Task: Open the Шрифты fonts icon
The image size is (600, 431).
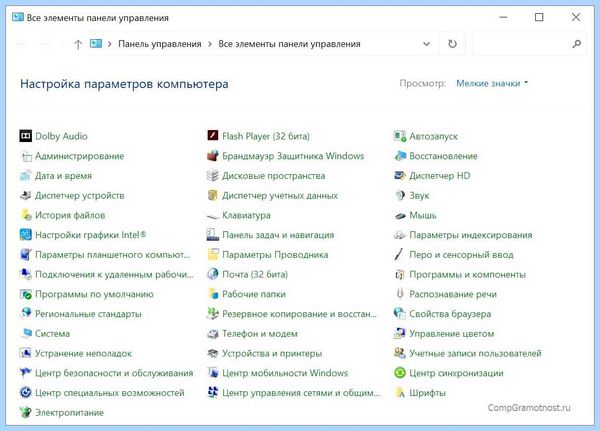Action: coord(400,393)
